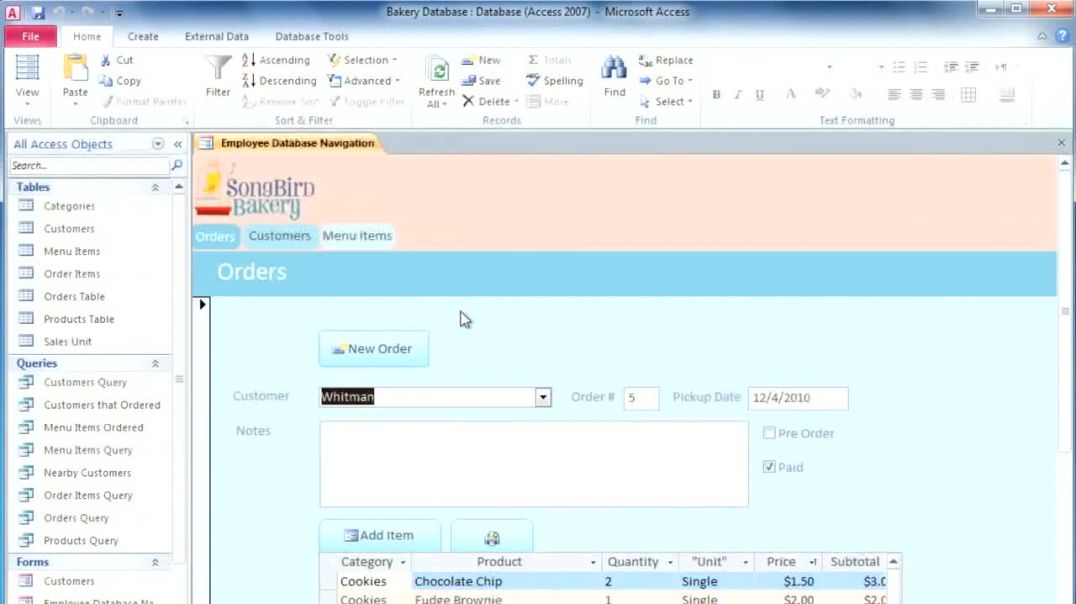The height and width of the screenshot is (604, 1076).
Task: Run Spelling check
Action: click(x=554, y=81)
